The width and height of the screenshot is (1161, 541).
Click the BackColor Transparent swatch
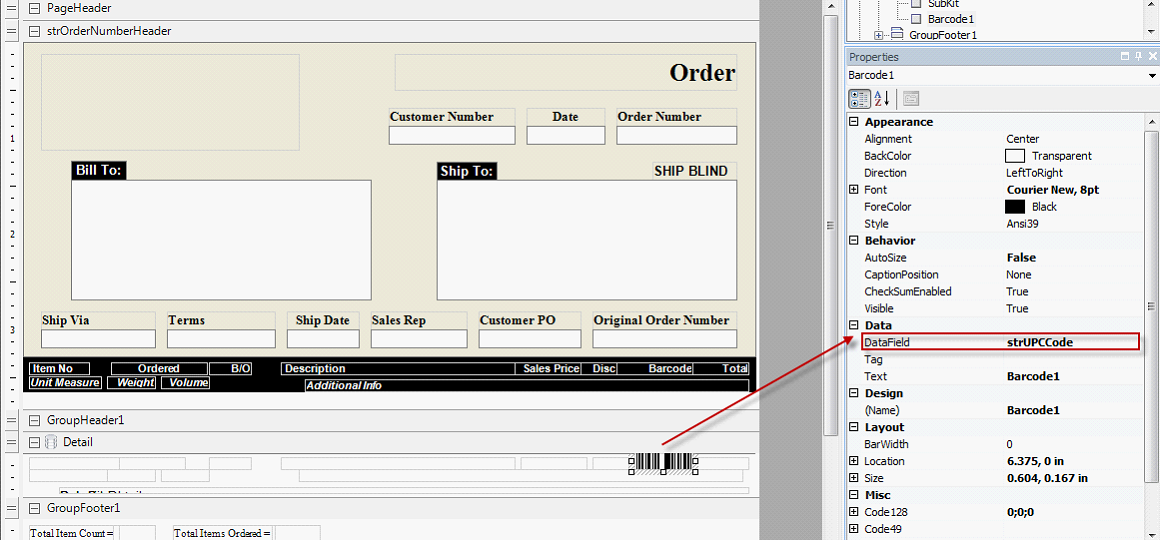1014,156
